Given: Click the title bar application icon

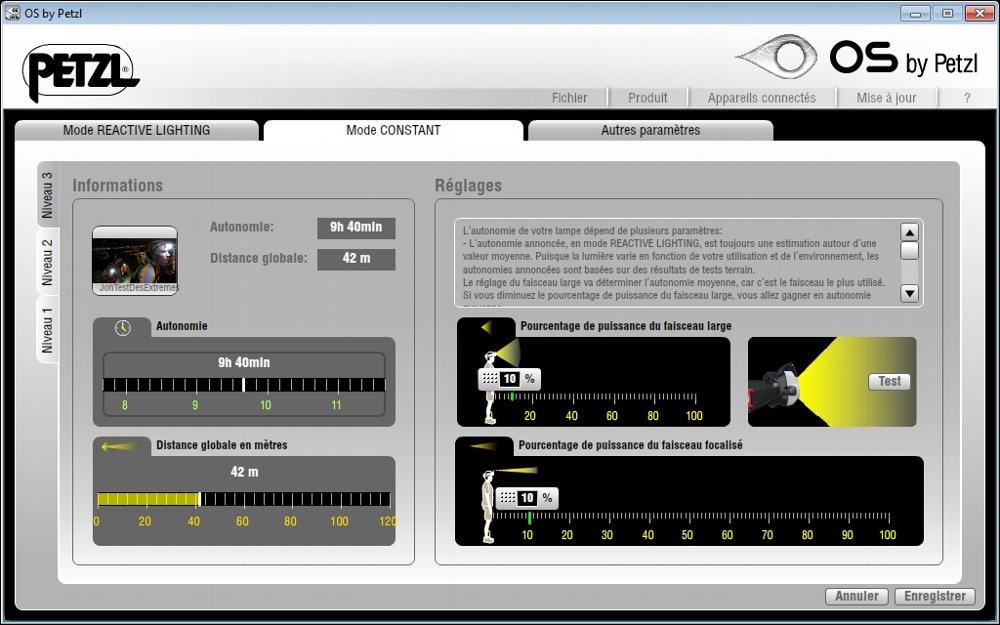Looking at the screenshot, I should pos(11,12).
